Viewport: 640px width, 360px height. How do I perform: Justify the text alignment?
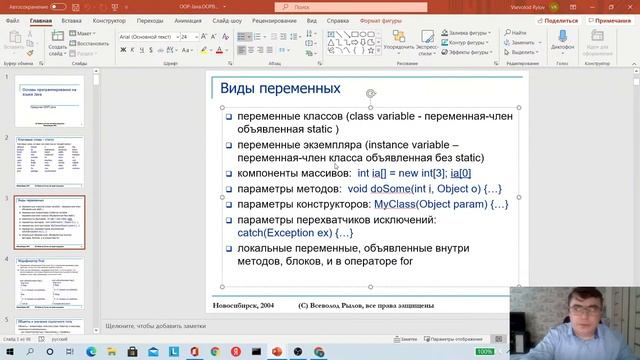(269, 50)
